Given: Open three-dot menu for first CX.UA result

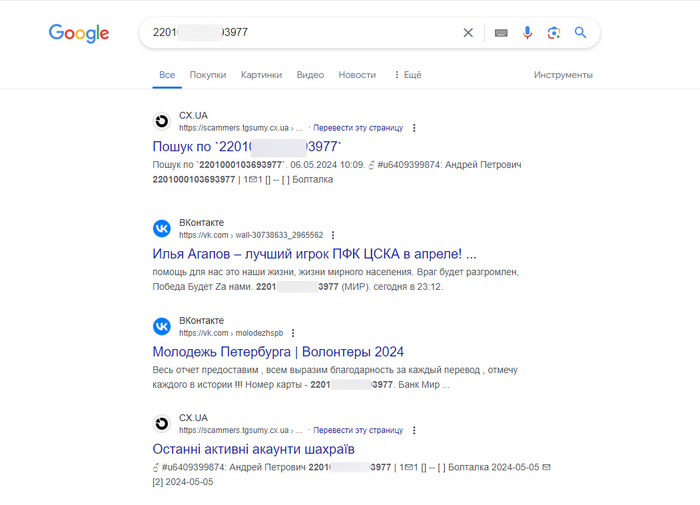Looking at the screenshot, I should pos(415,128).
